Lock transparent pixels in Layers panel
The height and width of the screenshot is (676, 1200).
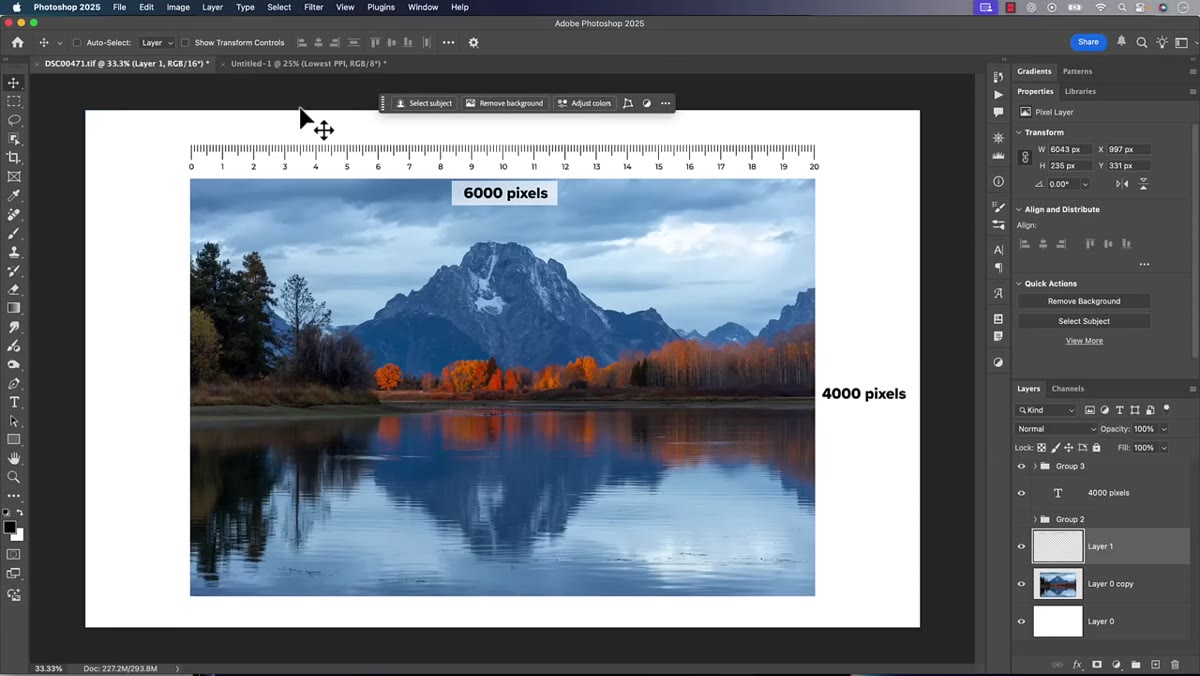click(1042, 448)
